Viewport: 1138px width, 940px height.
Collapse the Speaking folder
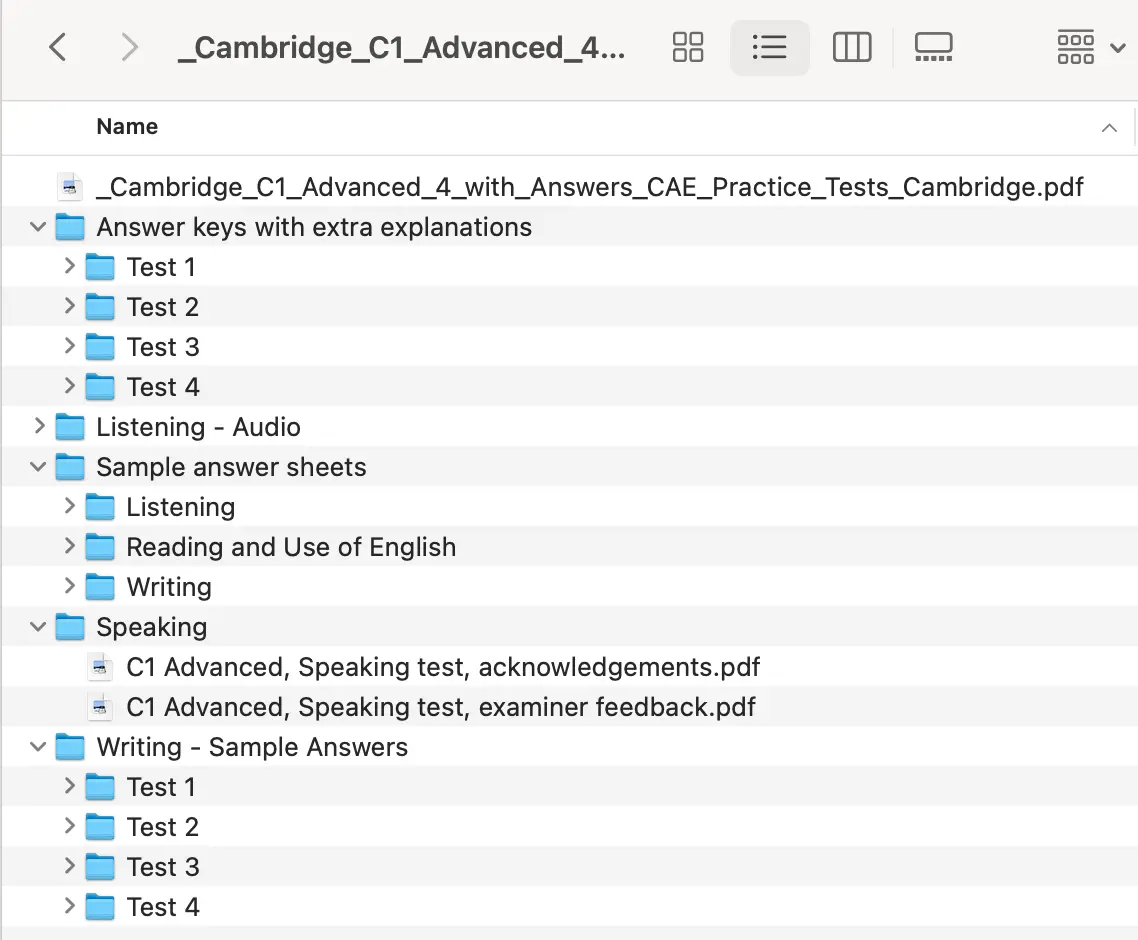38,626
